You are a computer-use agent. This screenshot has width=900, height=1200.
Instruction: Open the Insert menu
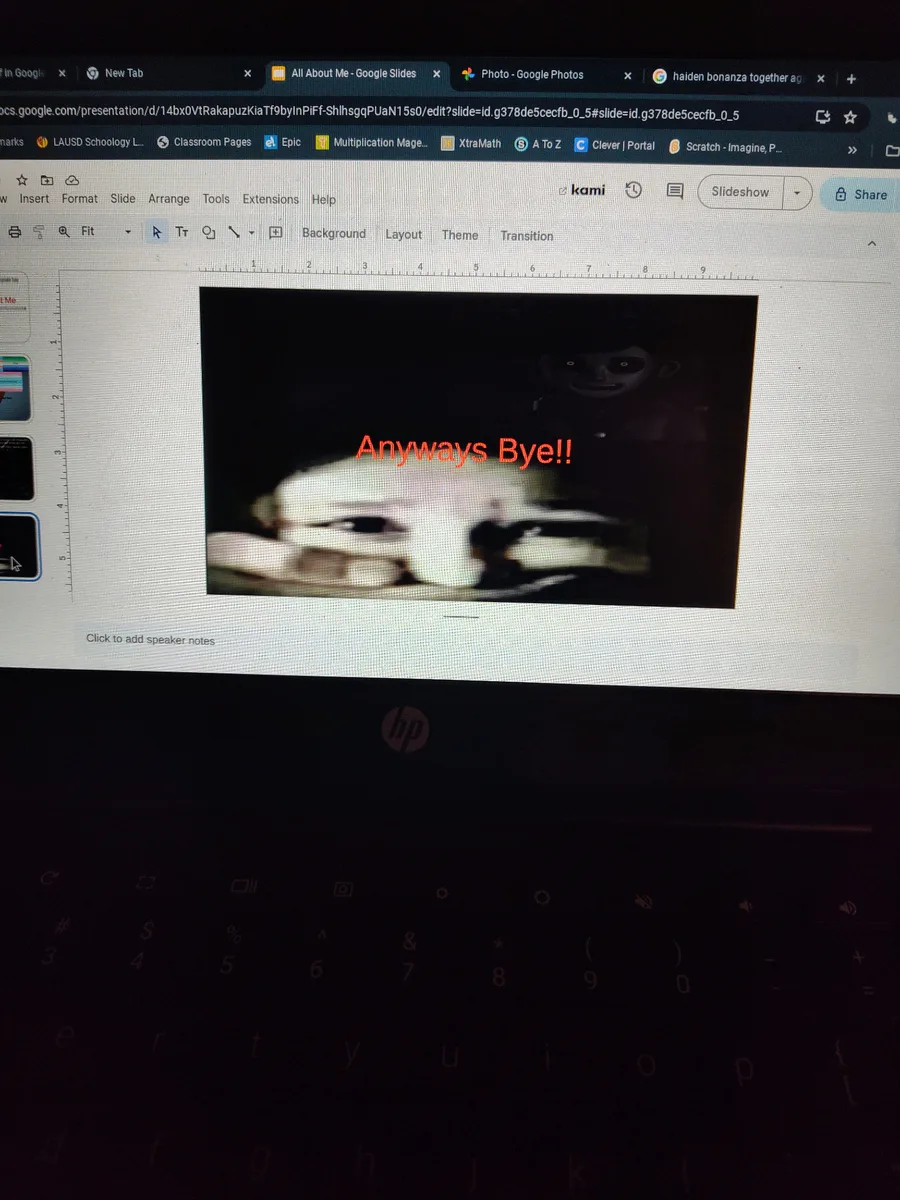(x=34, y=199)
